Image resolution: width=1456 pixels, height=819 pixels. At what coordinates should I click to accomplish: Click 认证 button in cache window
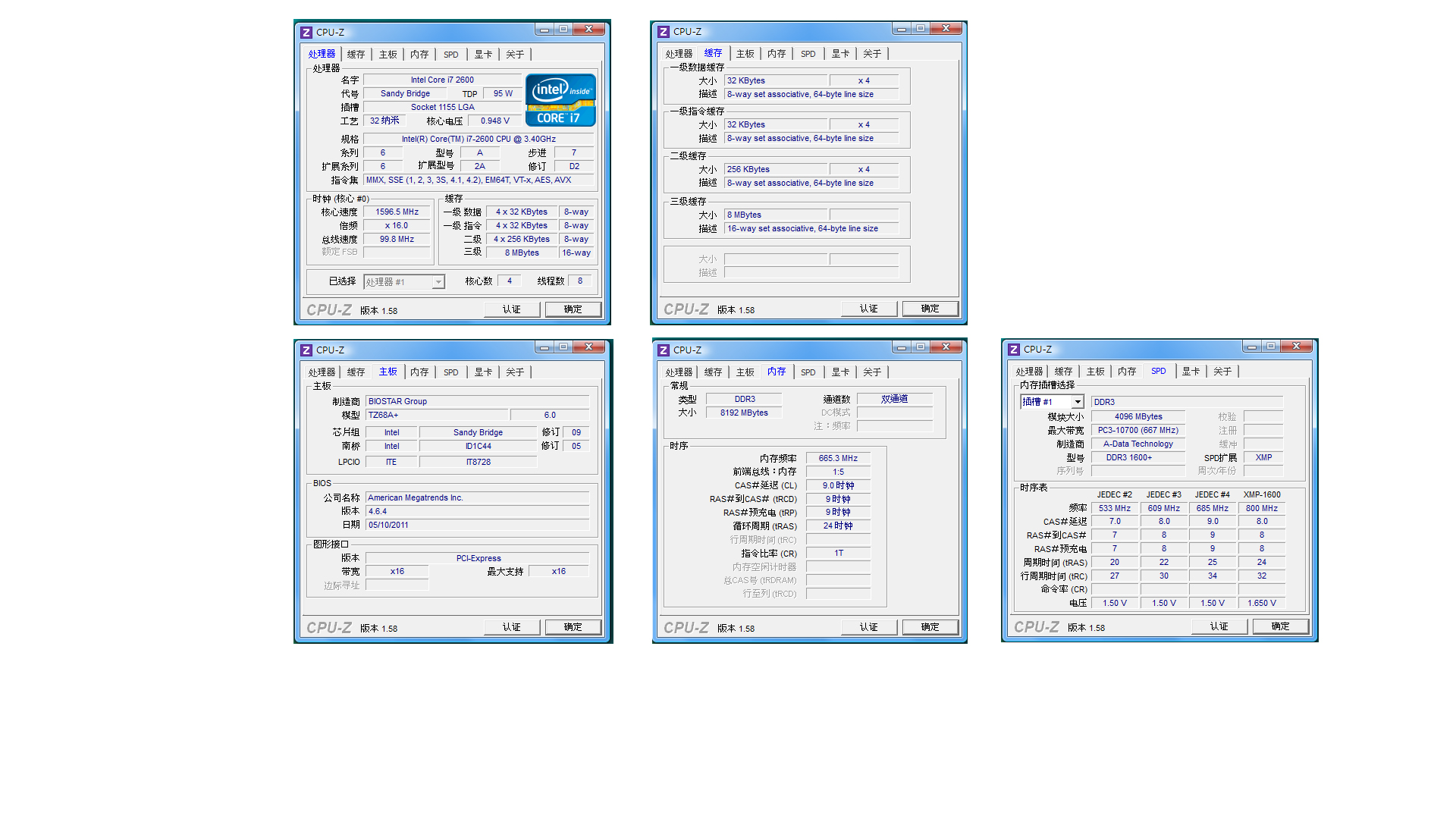pyautogui.click(x=869, y=309)
